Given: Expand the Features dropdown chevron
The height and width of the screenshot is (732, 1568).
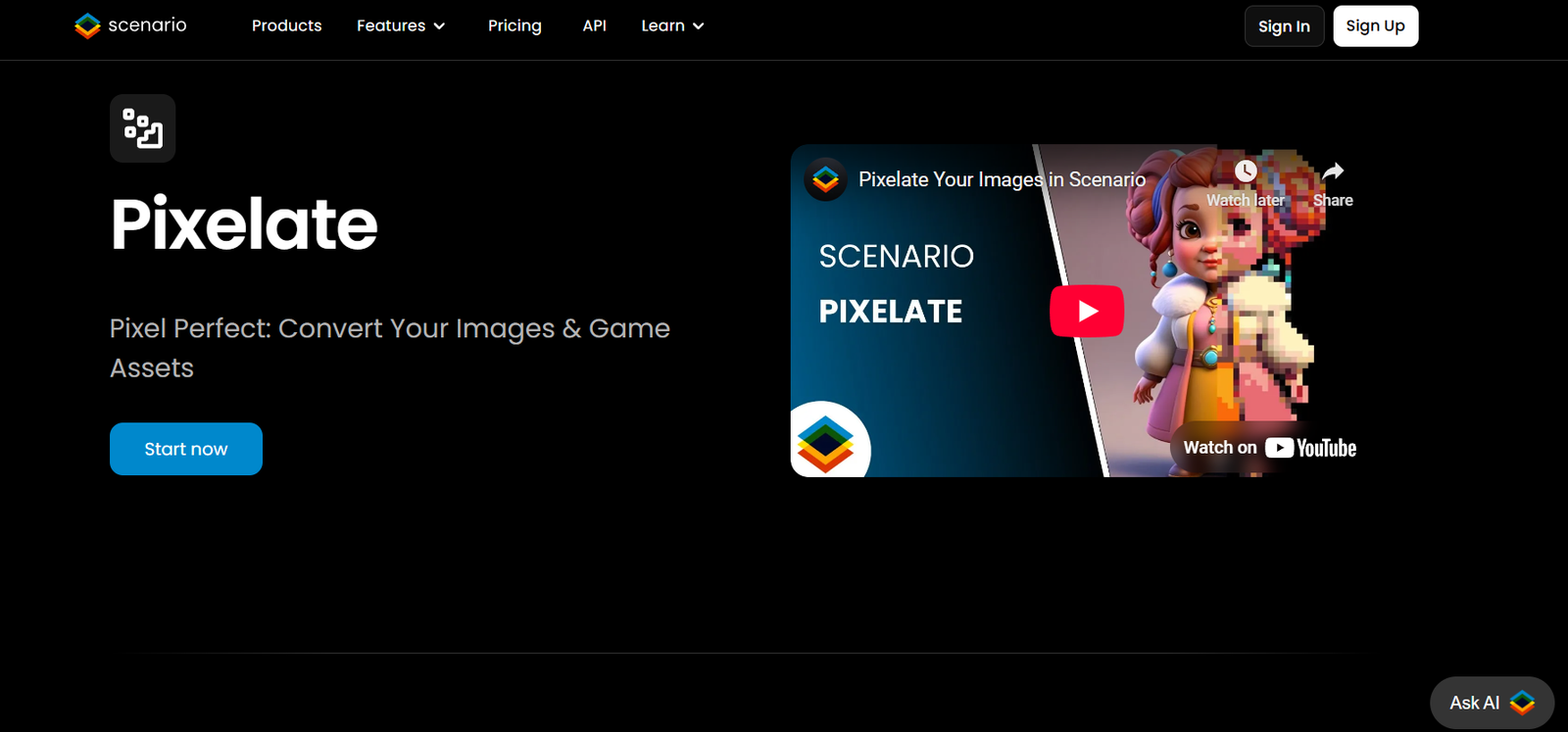Looking at the screenshot, I should (439, 26).
